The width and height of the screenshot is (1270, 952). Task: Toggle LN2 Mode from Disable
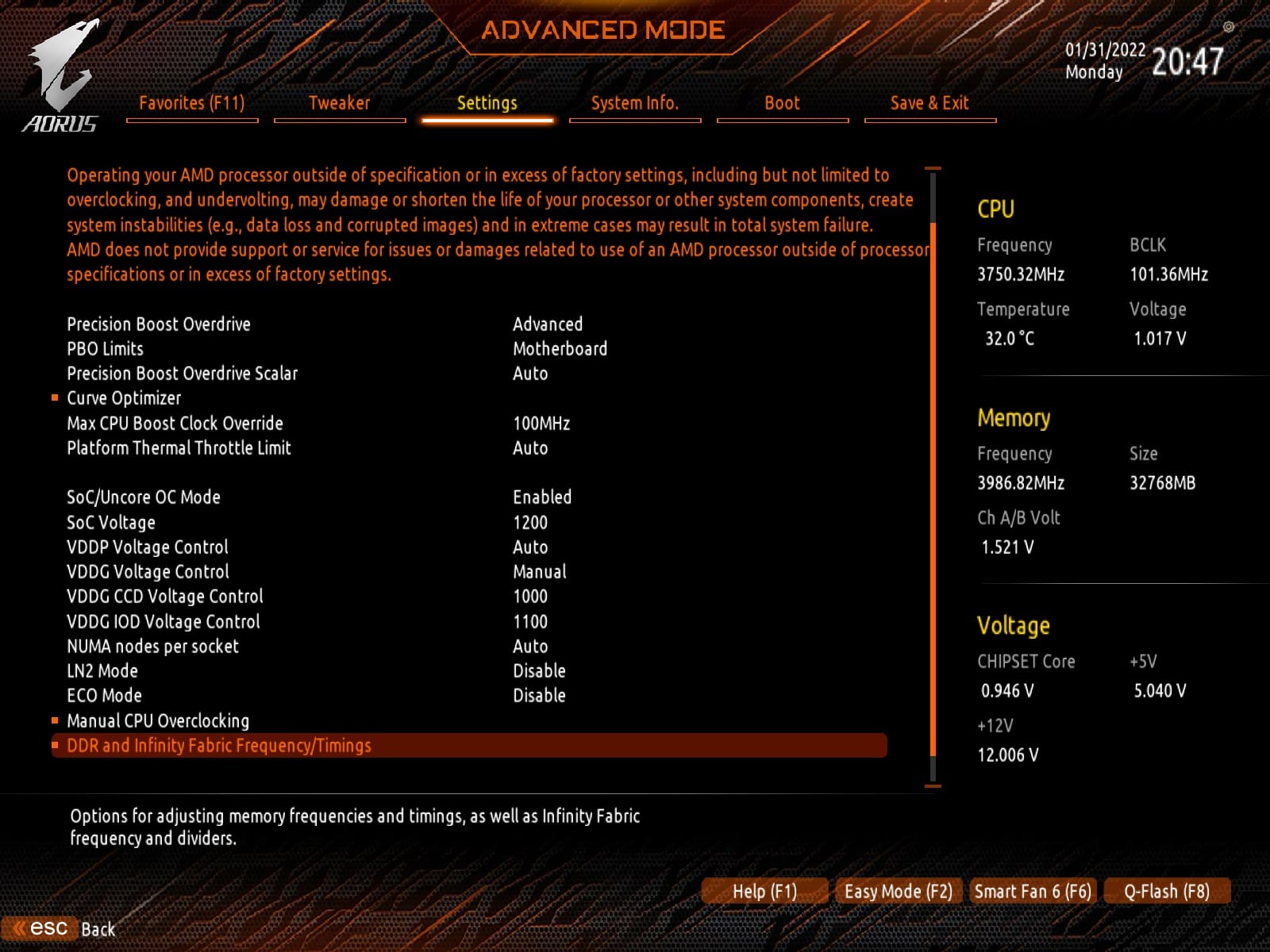pyautogui.click(x=539, y=670)
